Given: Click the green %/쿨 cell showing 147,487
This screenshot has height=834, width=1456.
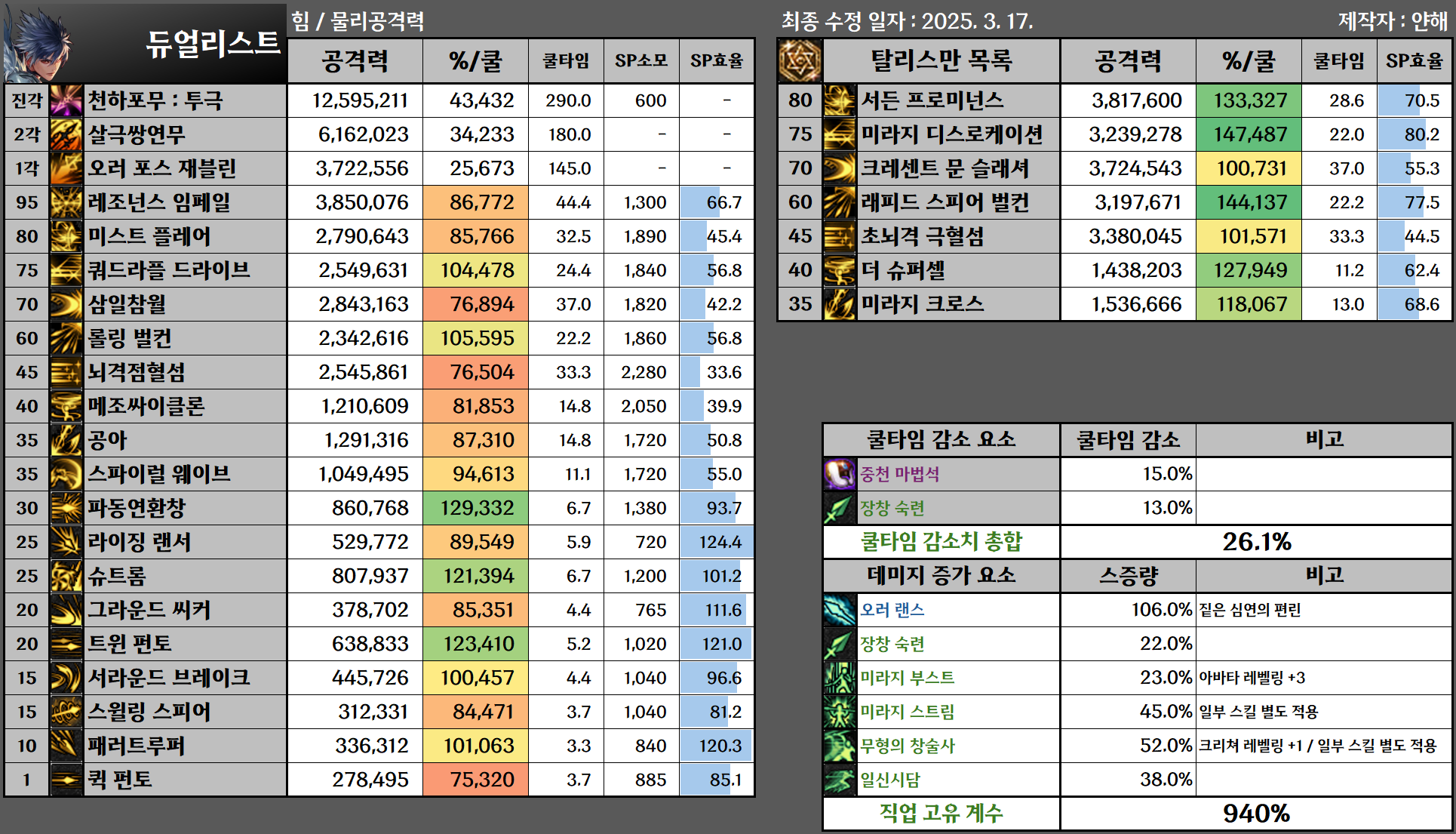Looking at the screenshot, I should pos(1249,134).
